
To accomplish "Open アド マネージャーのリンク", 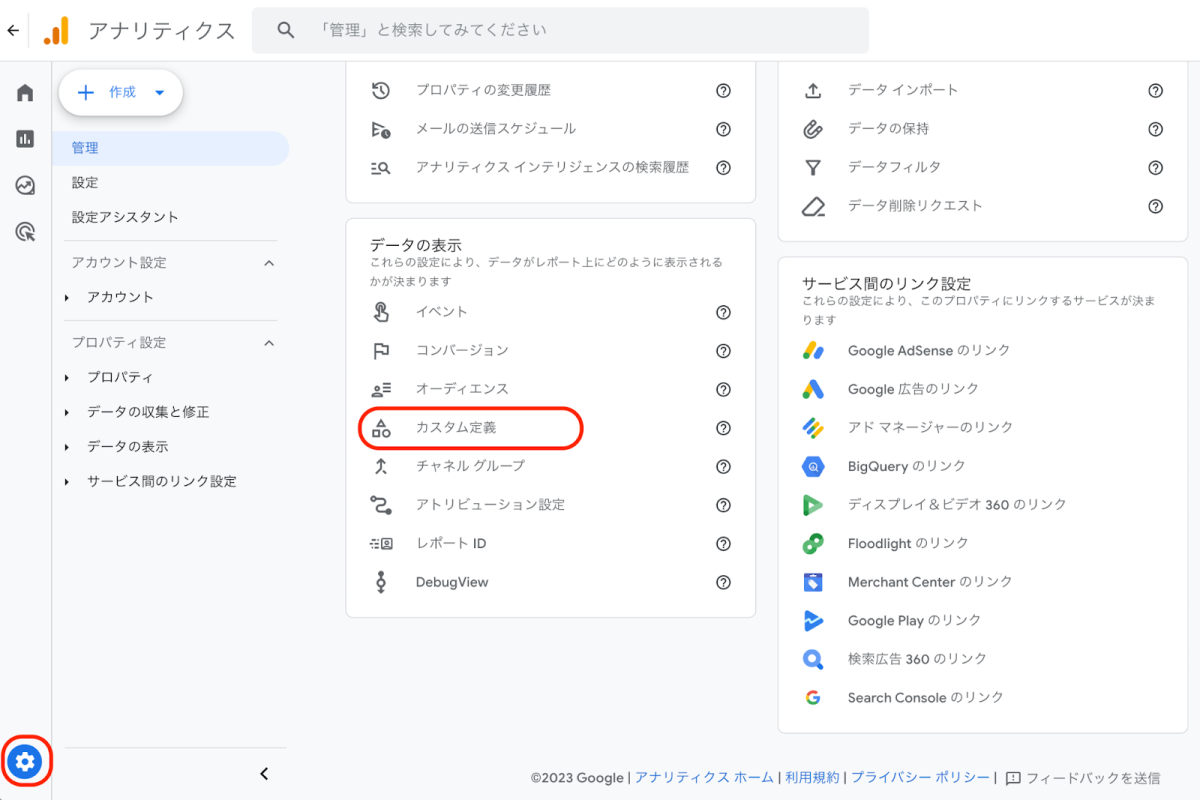I will click(930, 428).
